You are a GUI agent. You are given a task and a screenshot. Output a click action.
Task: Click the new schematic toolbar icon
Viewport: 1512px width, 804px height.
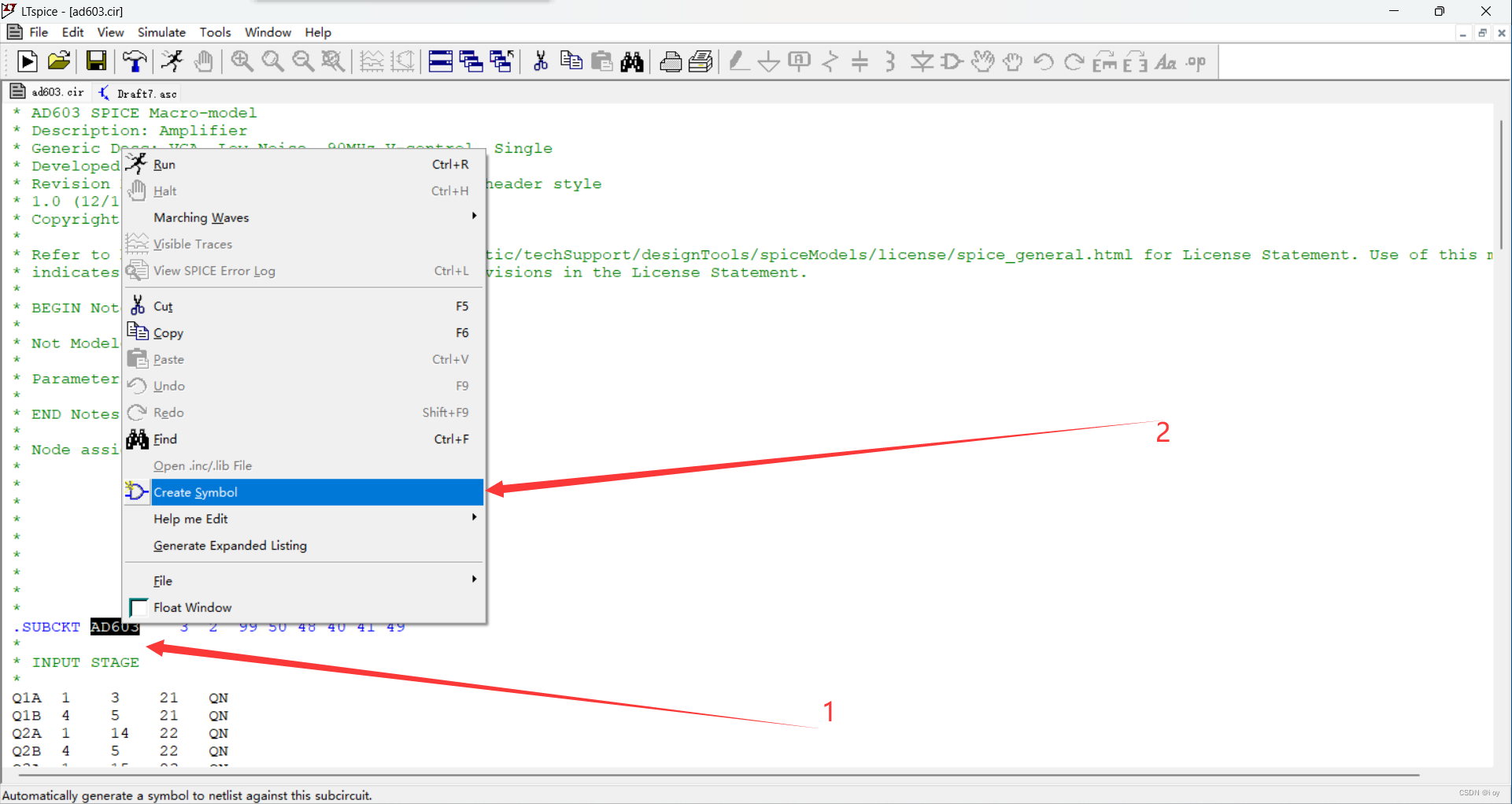point(27,61)
